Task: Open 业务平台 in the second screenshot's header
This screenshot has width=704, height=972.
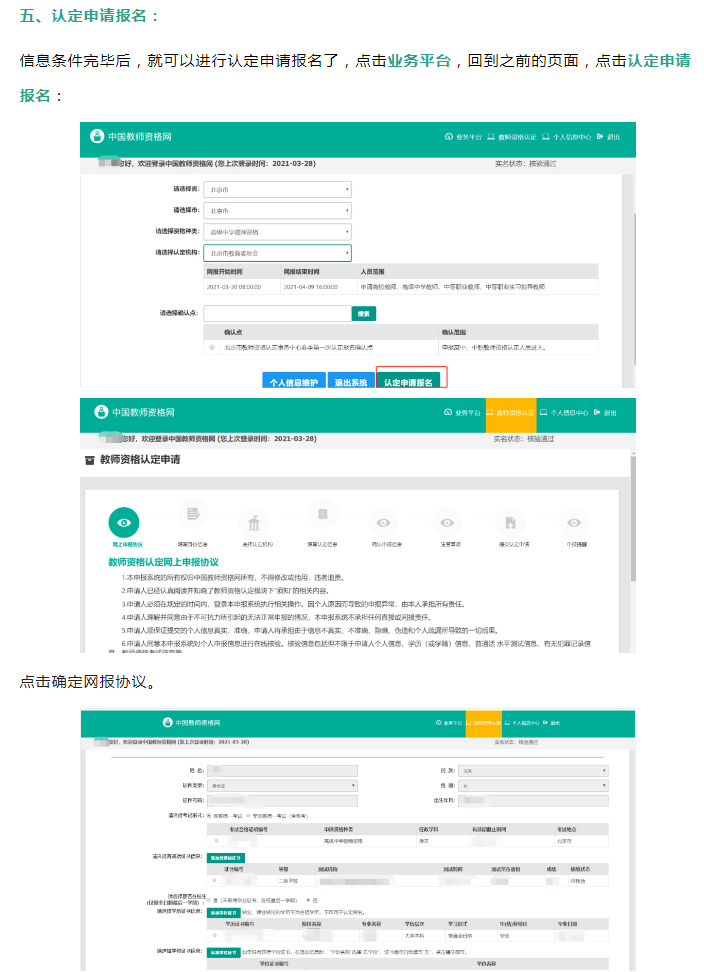Action: [x=462, y=412]
